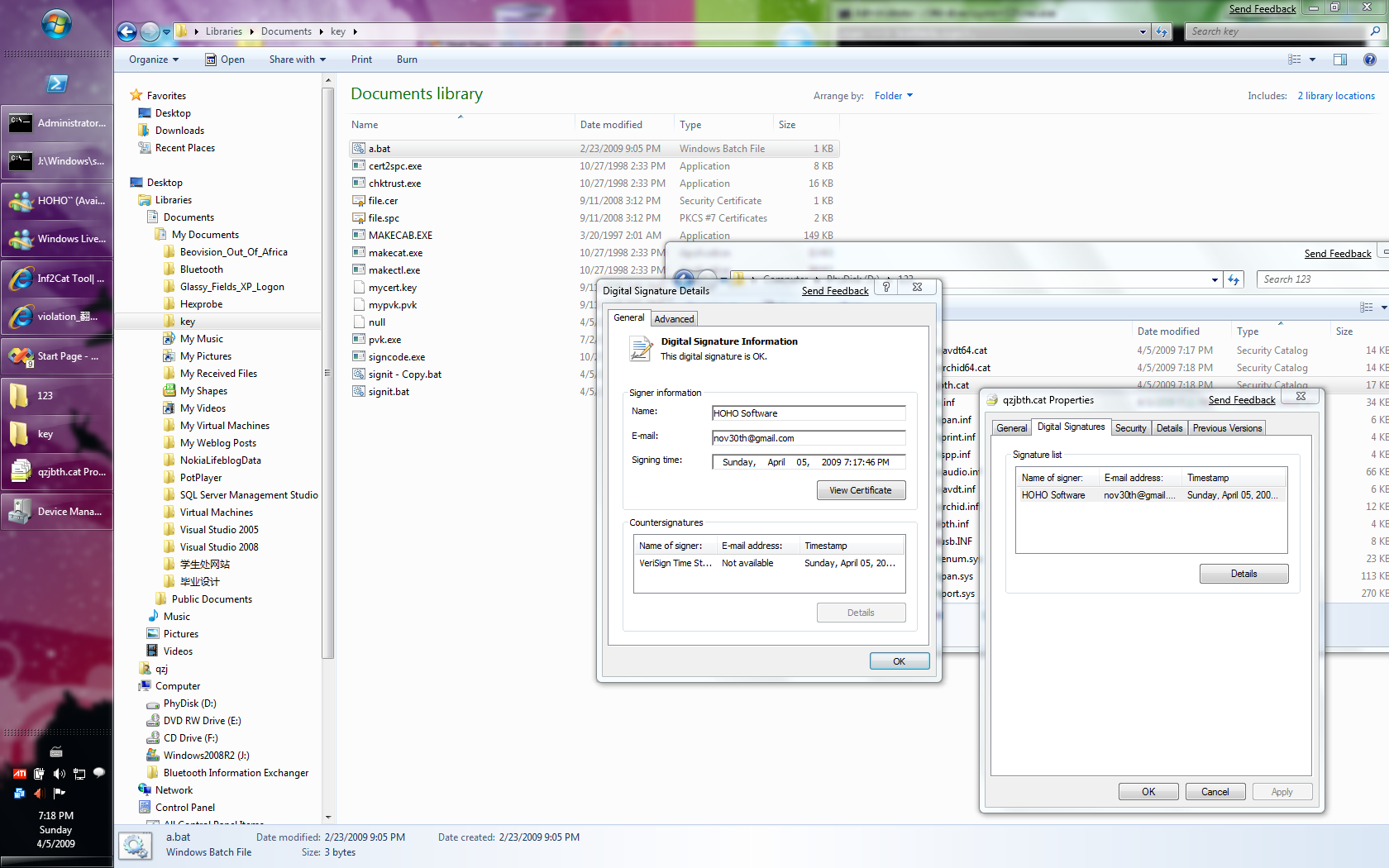
Task: Open Details tab in qzjbth.cat Properties
Action: point(1169,428)
